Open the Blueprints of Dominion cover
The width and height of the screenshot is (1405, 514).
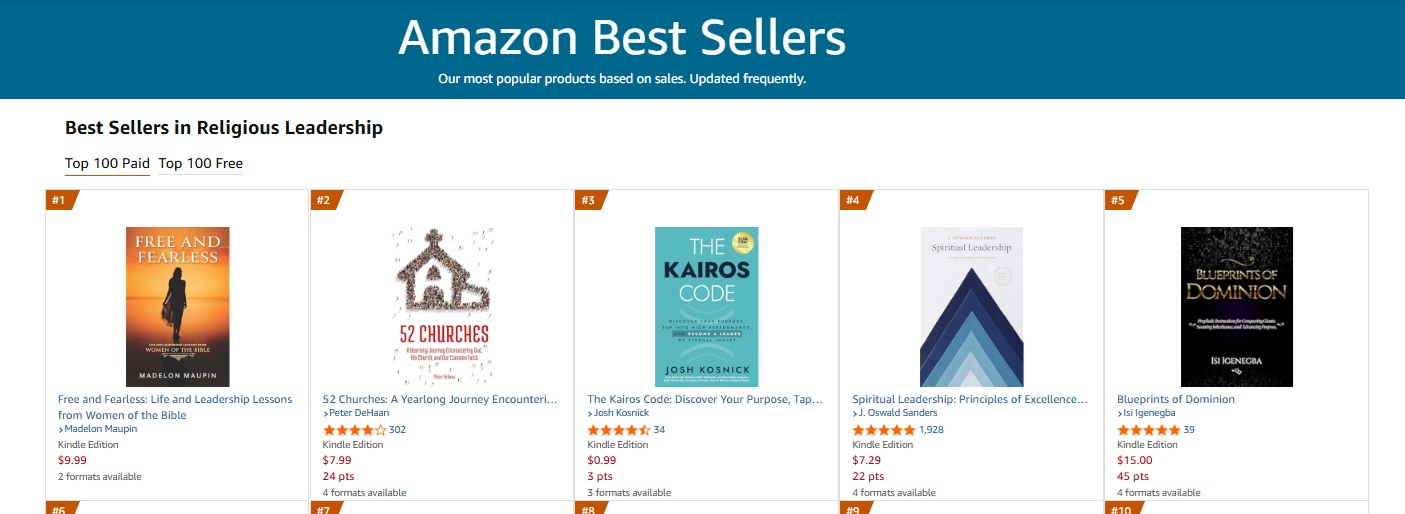(1236, 306)
